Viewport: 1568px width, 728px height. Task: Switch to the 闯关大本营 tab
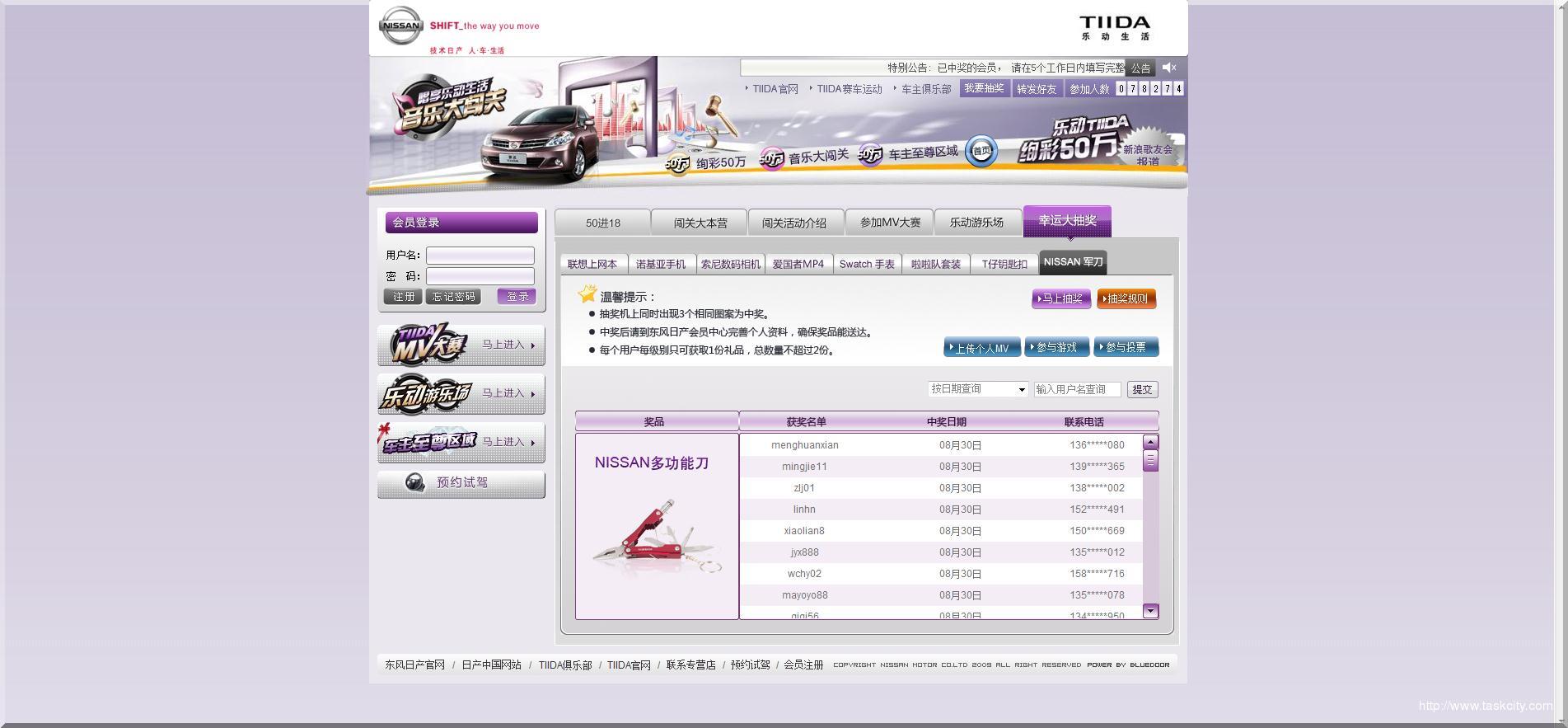(x=700, y=223)
